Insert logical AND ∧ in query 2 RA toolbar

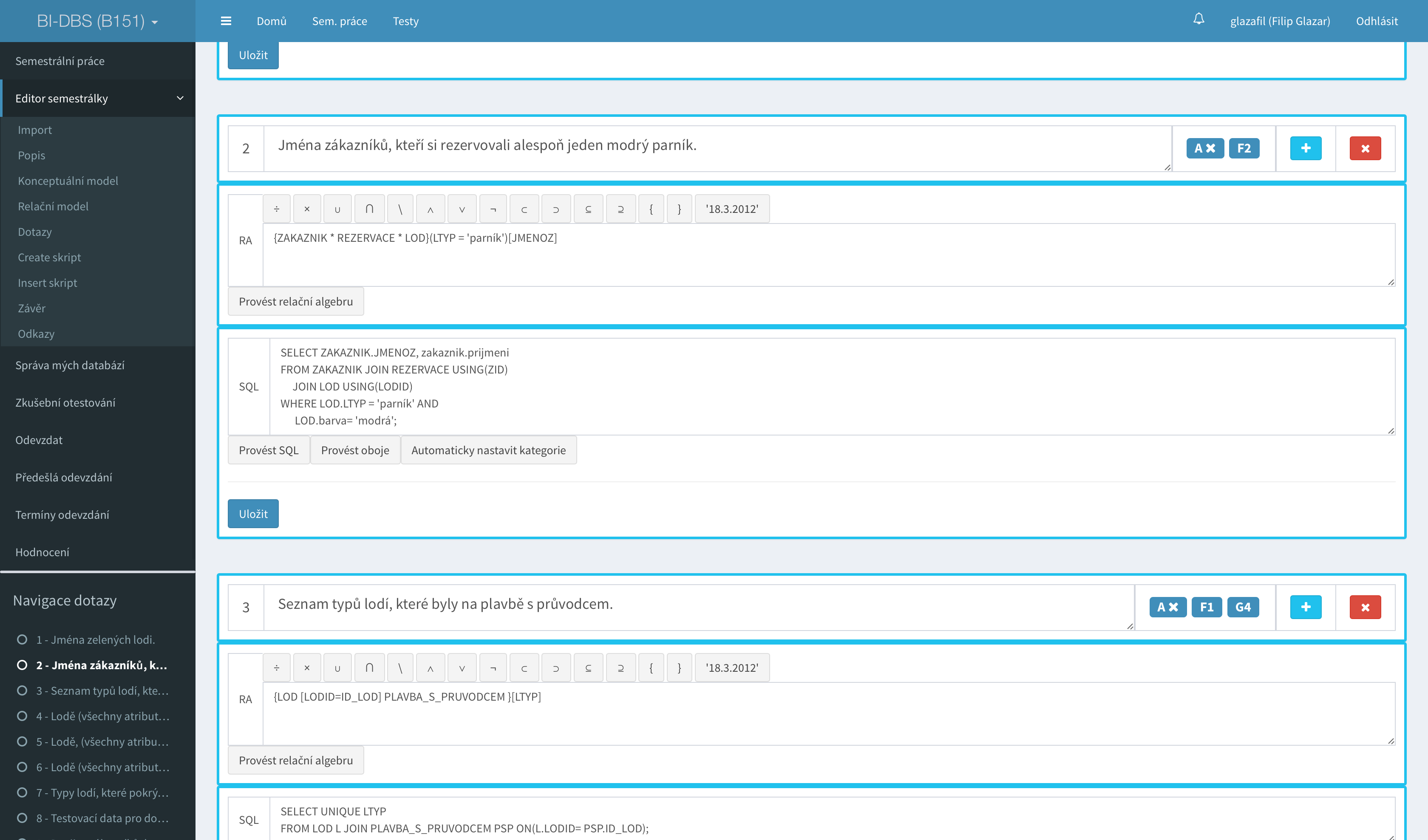(430, 209)
